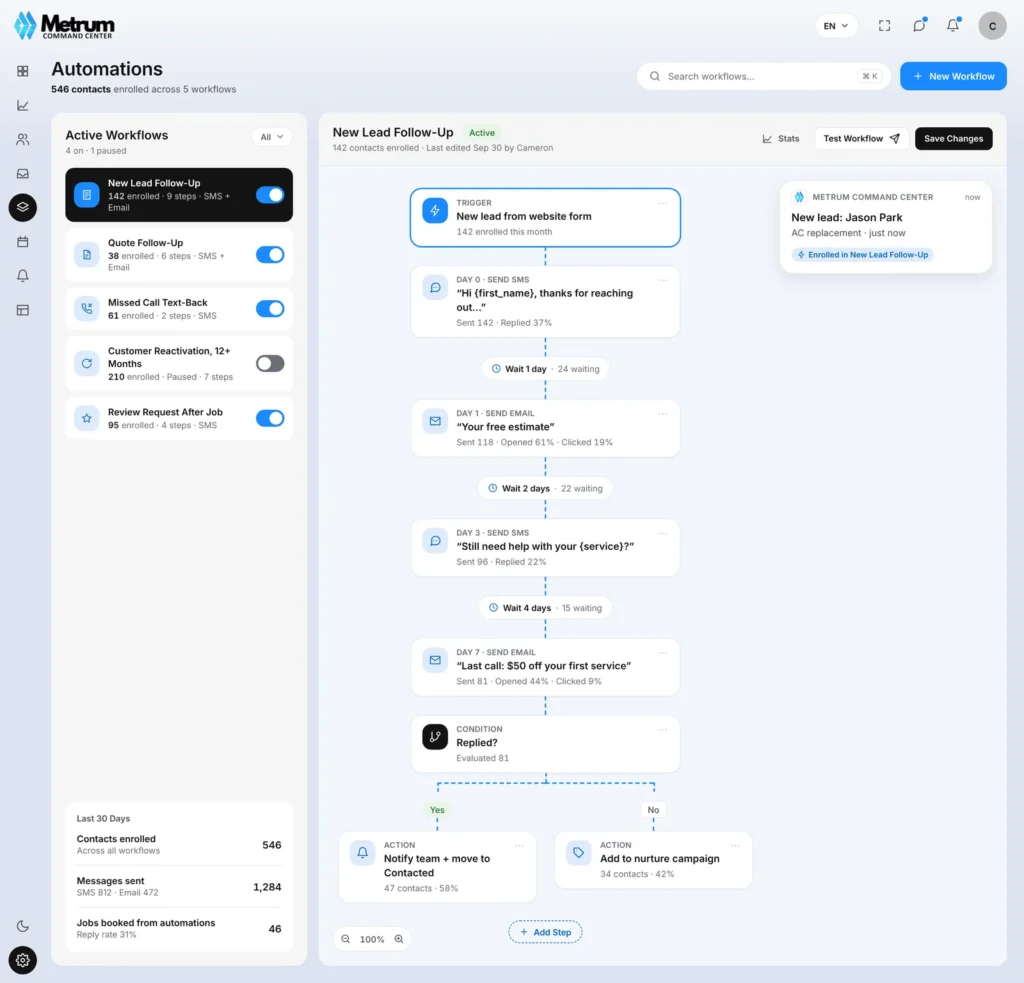Open the contacts people icon in sidebar

[23, 139]
